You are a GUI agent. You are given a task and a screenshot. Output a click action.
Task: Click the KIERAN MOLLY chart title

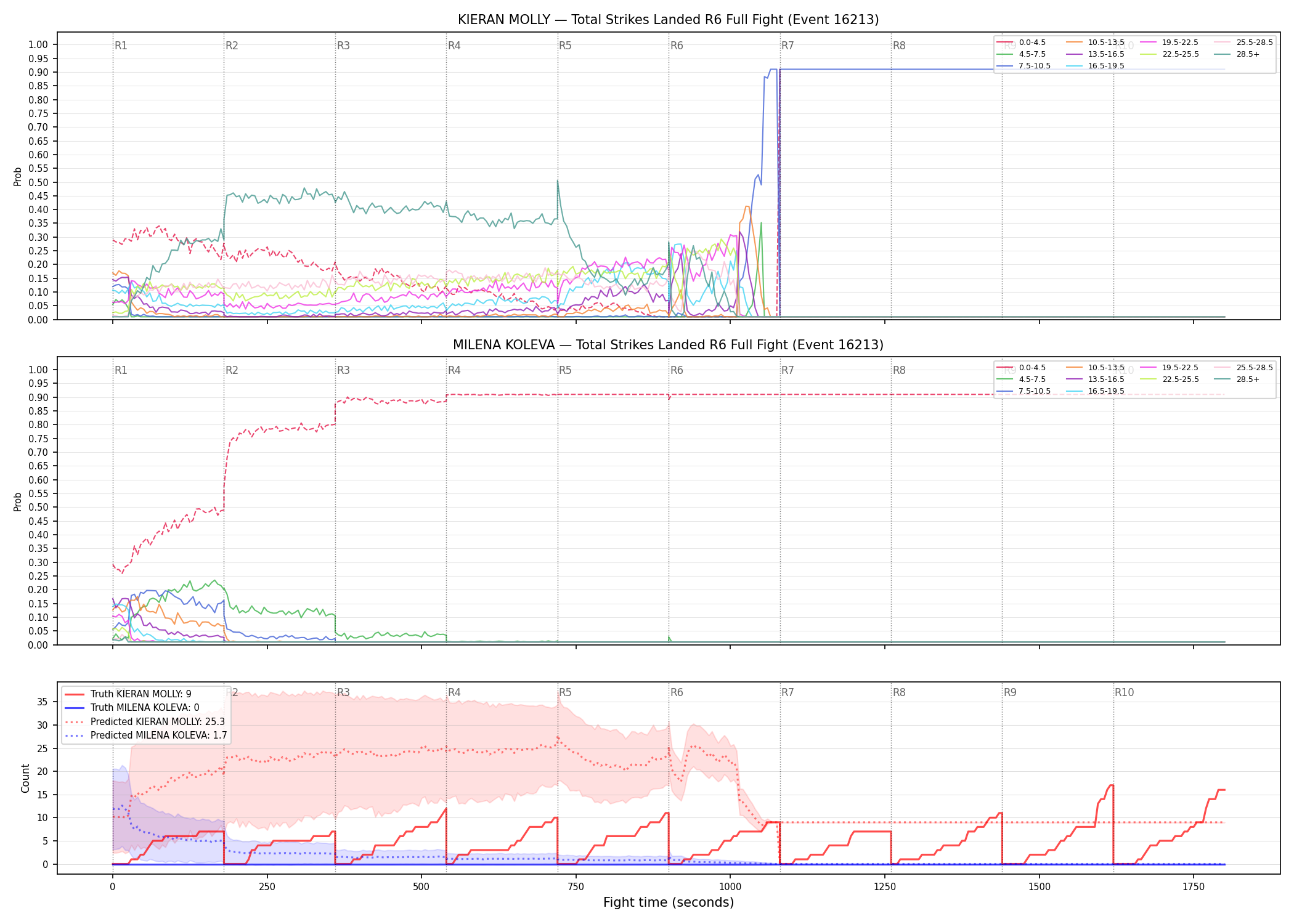click(668, 20)
